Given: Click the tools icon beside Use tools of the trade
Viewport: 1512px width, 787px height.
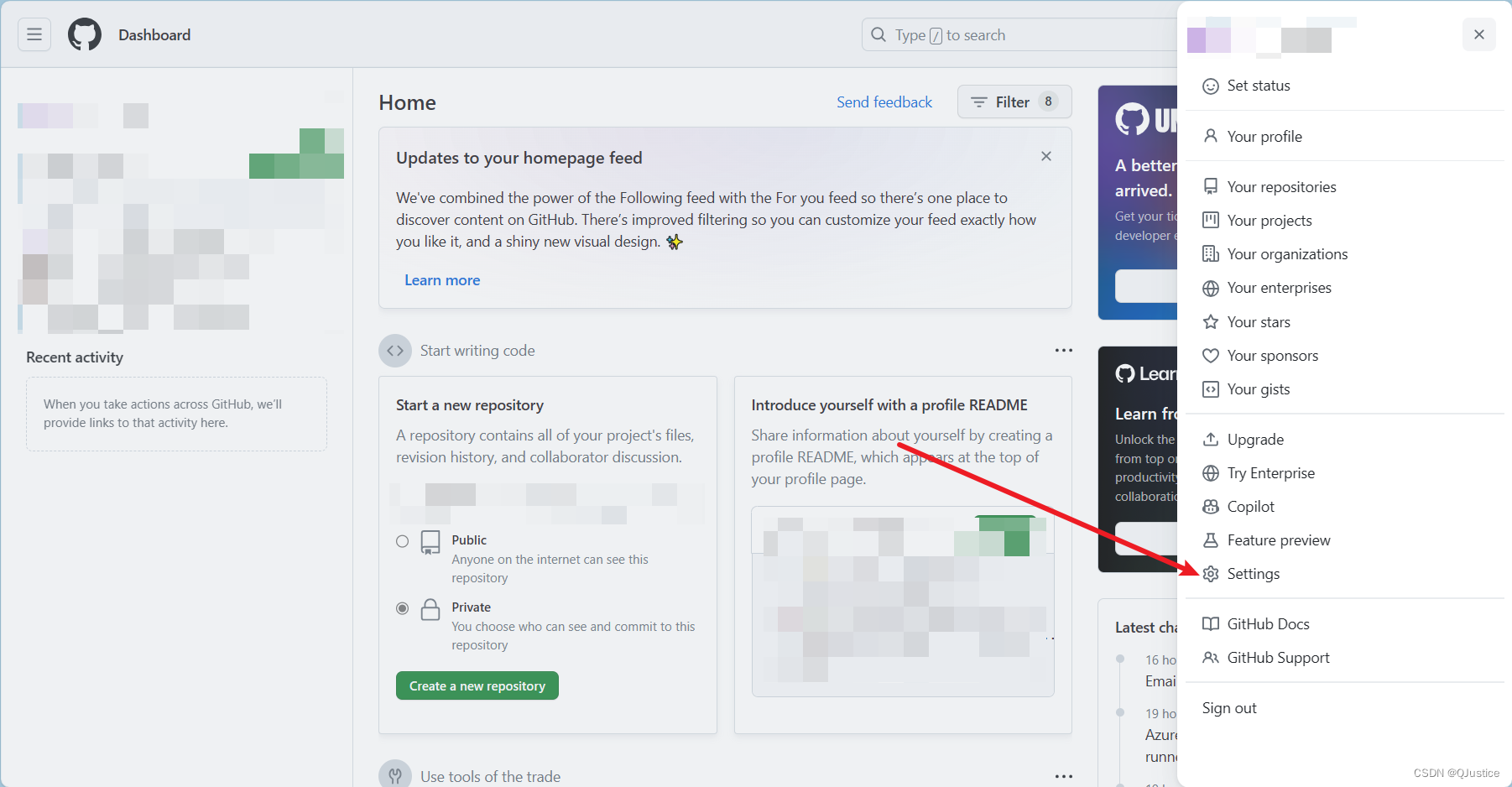Looking at the screenshot, I should [x=395, y=773].
